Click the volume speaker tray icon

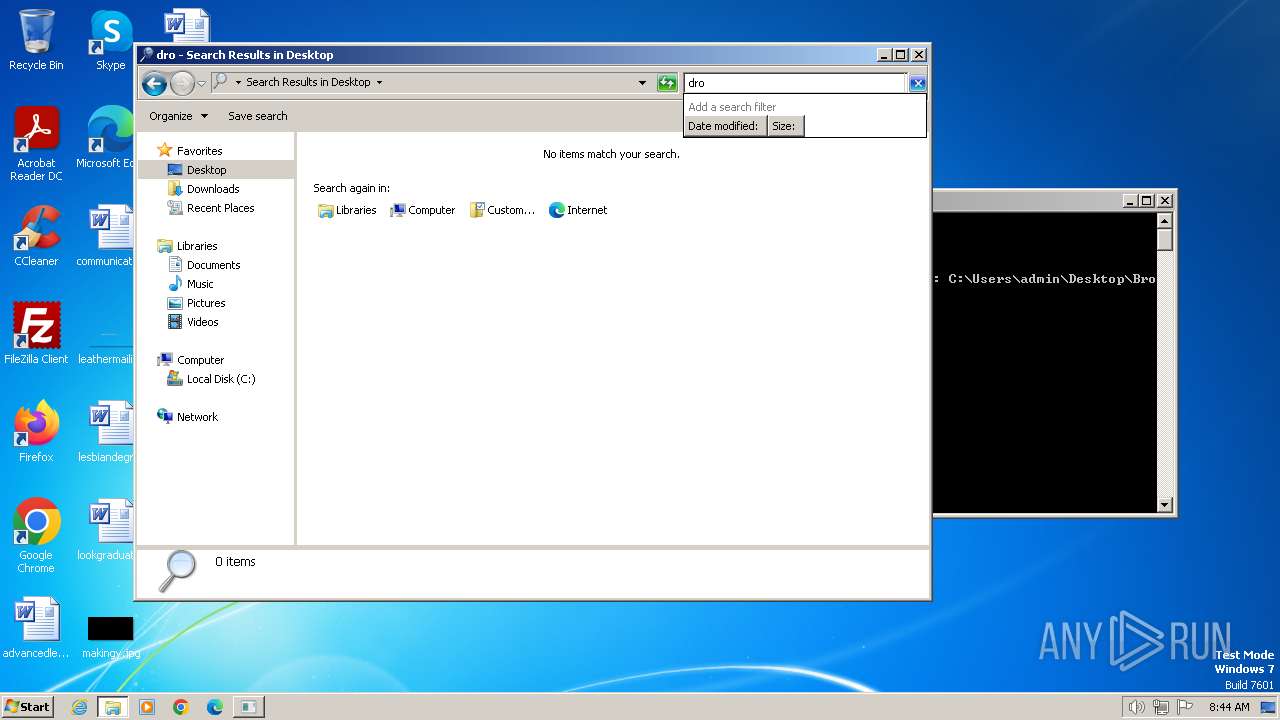pyautogui.click(x=1136, y=707)
